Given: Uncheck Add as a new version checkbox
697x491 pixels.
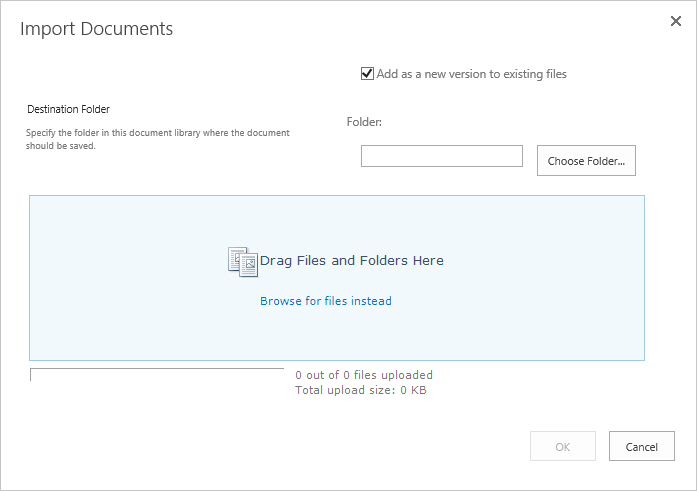Looking at the screenshot, I should click(367, 74).
